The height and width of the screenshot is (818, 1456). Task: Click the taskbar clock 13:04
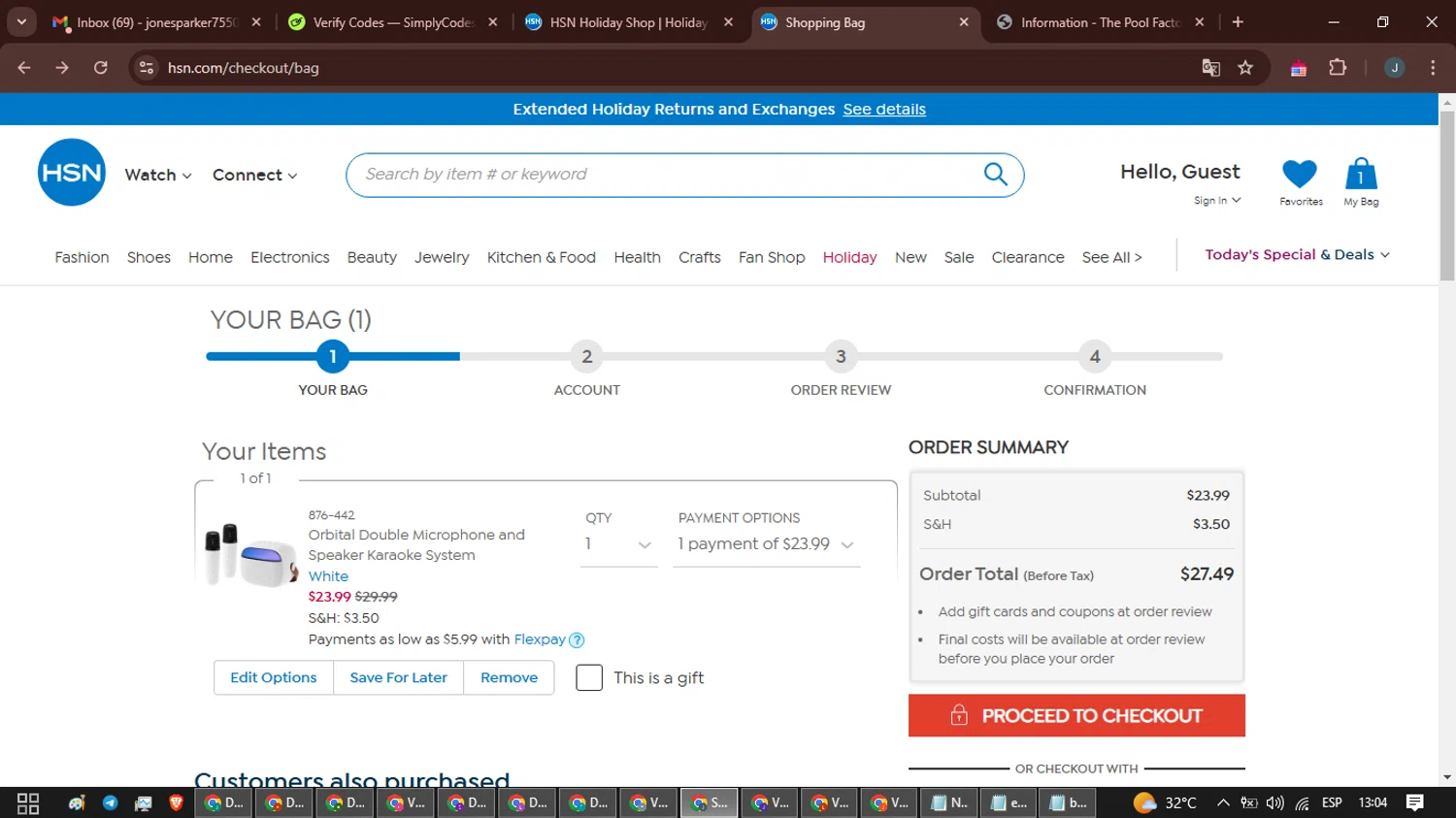(1373, 802)
